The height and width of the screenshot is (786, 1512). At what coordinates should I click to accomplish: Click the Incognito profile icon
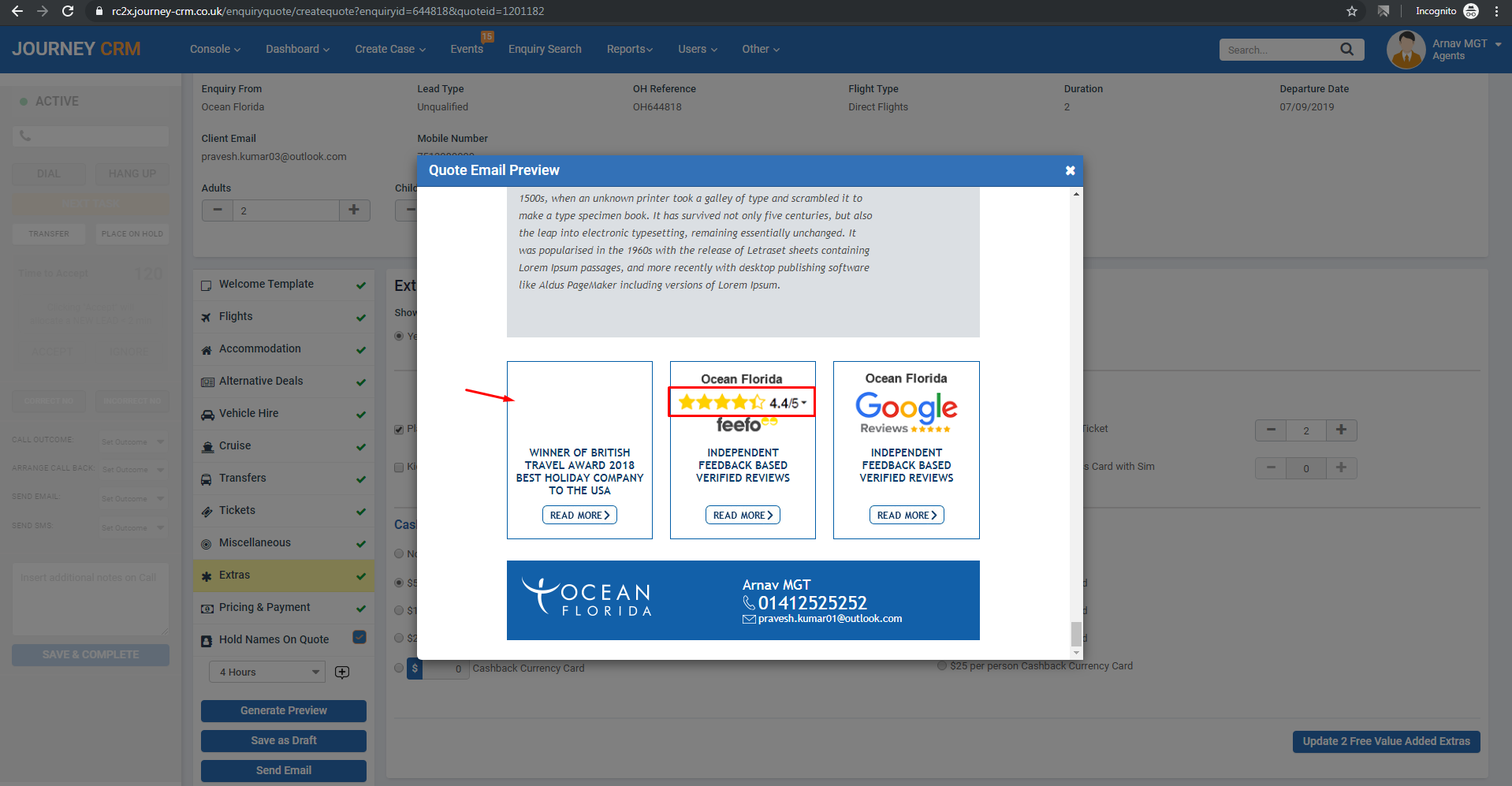[x=1471, y=11]
